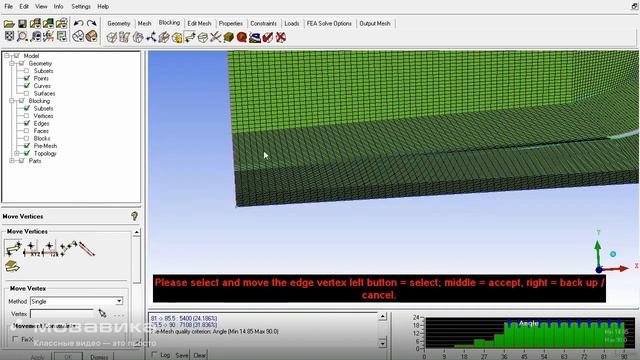Image resolution: width=640 pixels, height=360 pixels.
Task: Click the OK button in Move Vertices panel
Action: pos(68,357)
